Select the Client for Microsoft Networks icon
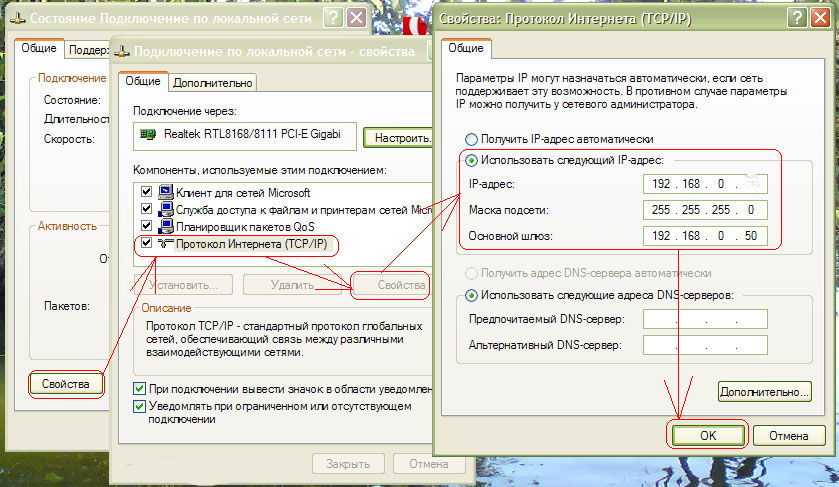This screenshot has width=839, height=487. [166, 192]
